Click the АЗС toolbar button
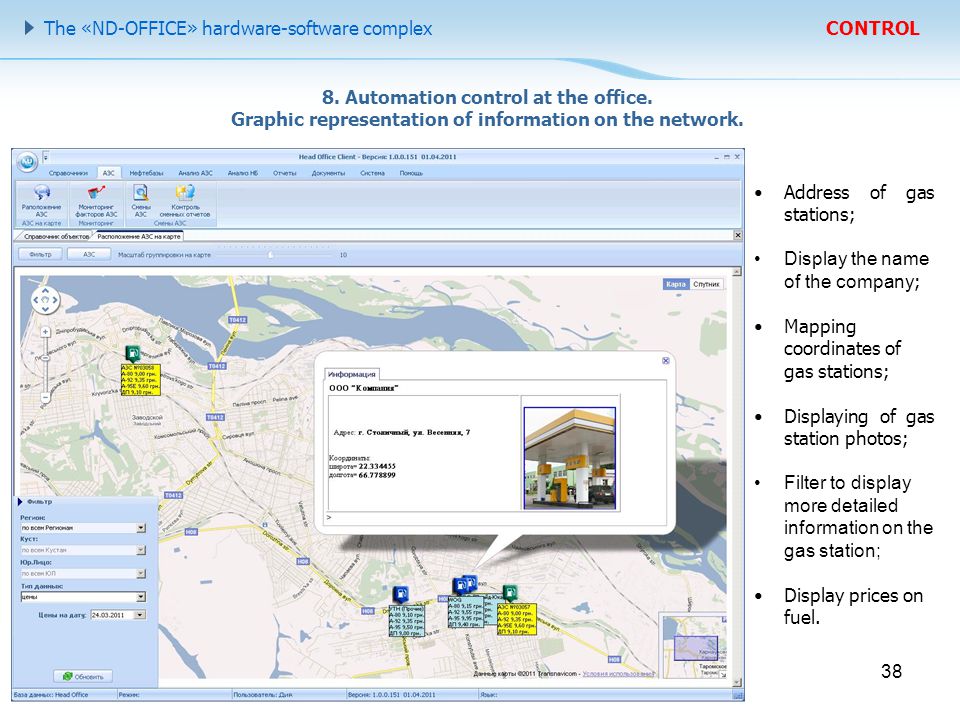The image size is (960, 720). tap(89, 254)
